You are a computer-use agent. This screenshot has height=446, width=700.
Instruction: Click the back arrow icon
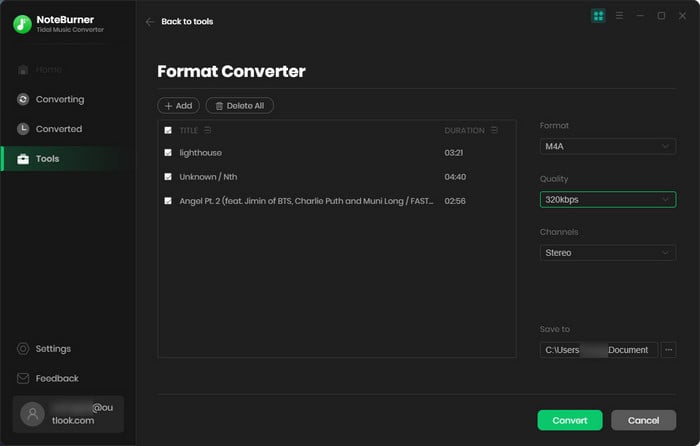coord(150,21)
